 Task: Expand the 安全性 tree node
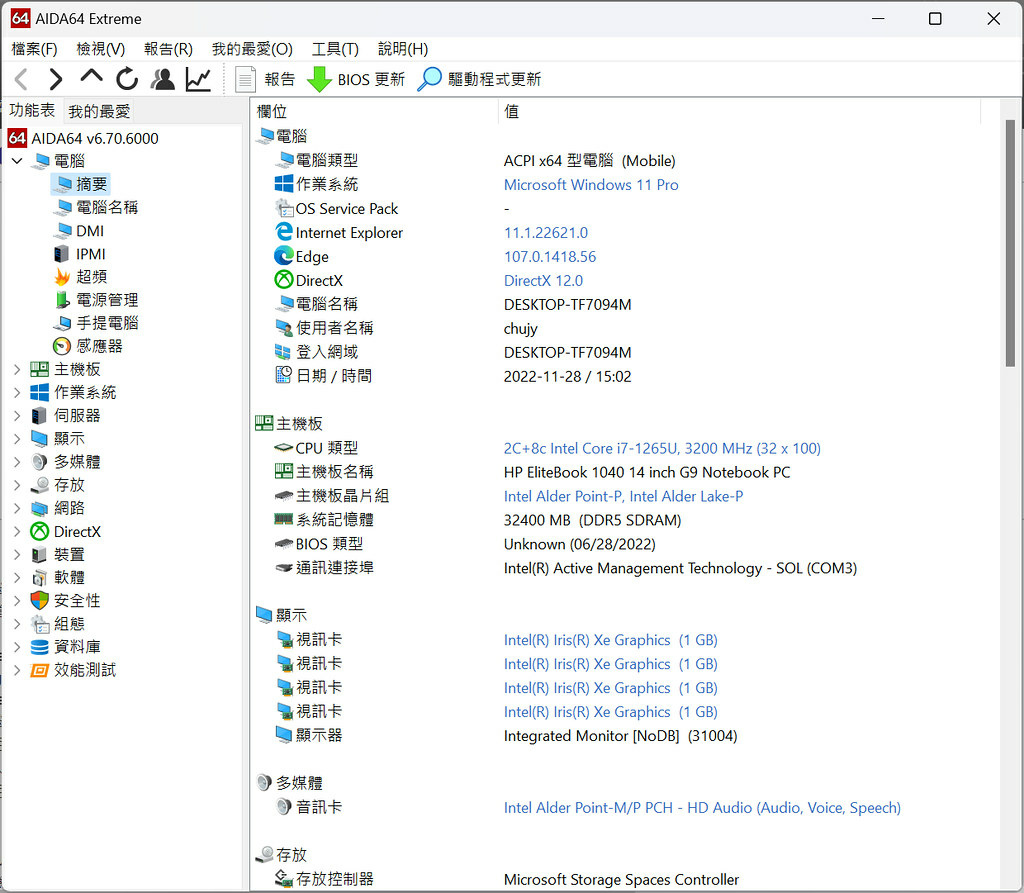18,601
